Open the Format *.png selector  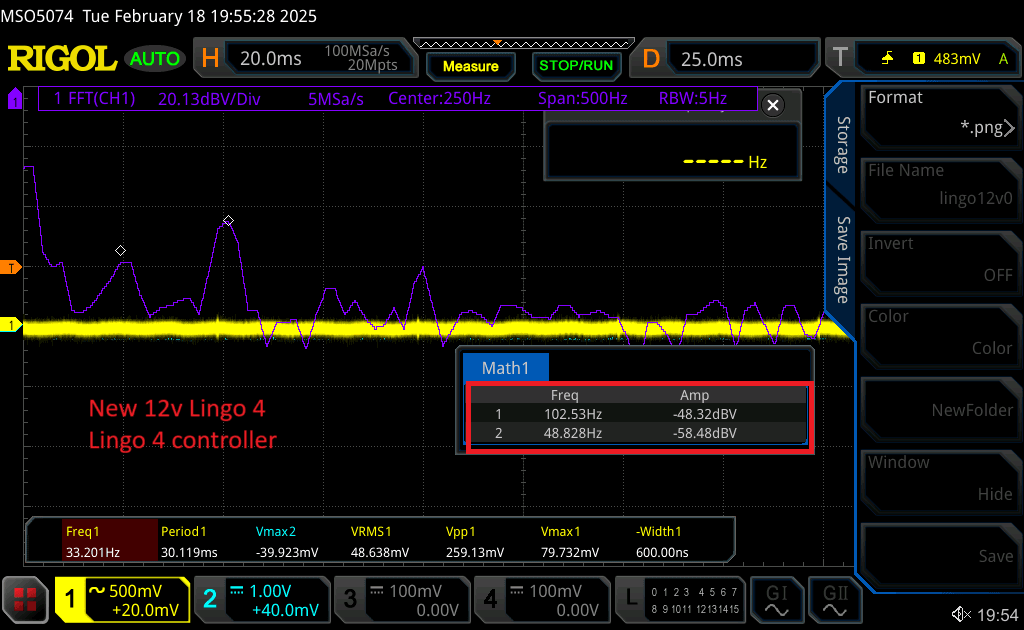click(940, 116)
